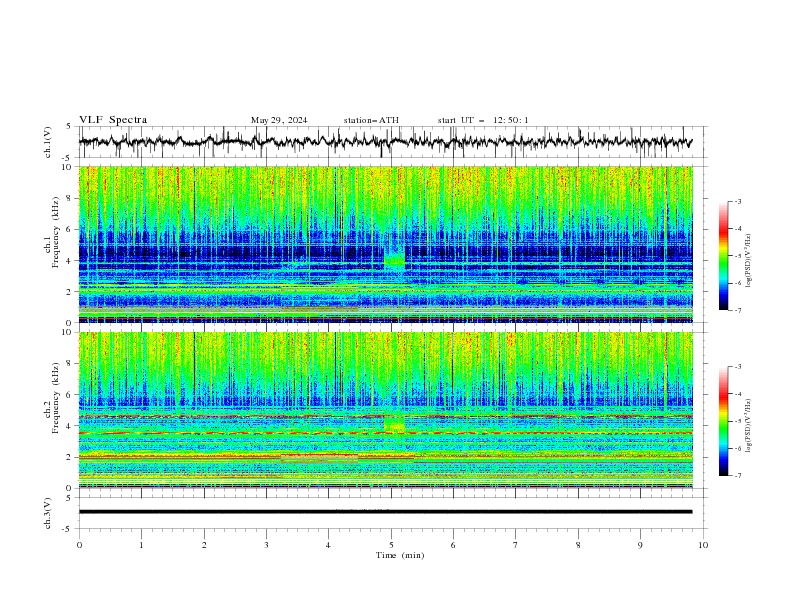Click the "5" tick on ch.1(V) axis
The height and width of the screenshot is (612, 792).
[69, 127]
